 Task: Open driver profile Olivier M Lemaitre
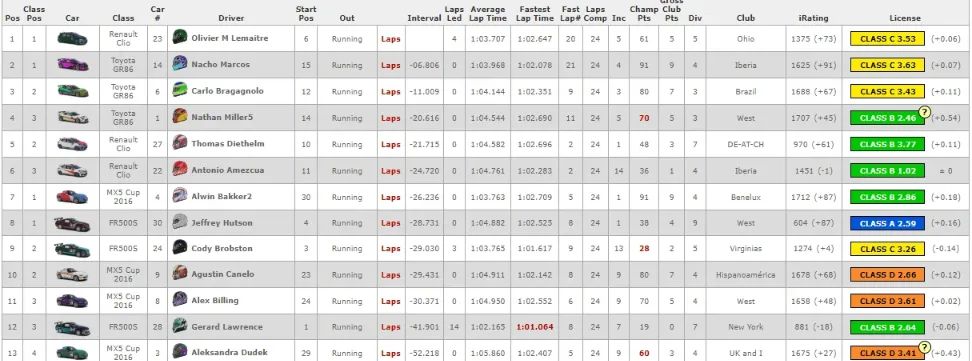pos(229,38)
